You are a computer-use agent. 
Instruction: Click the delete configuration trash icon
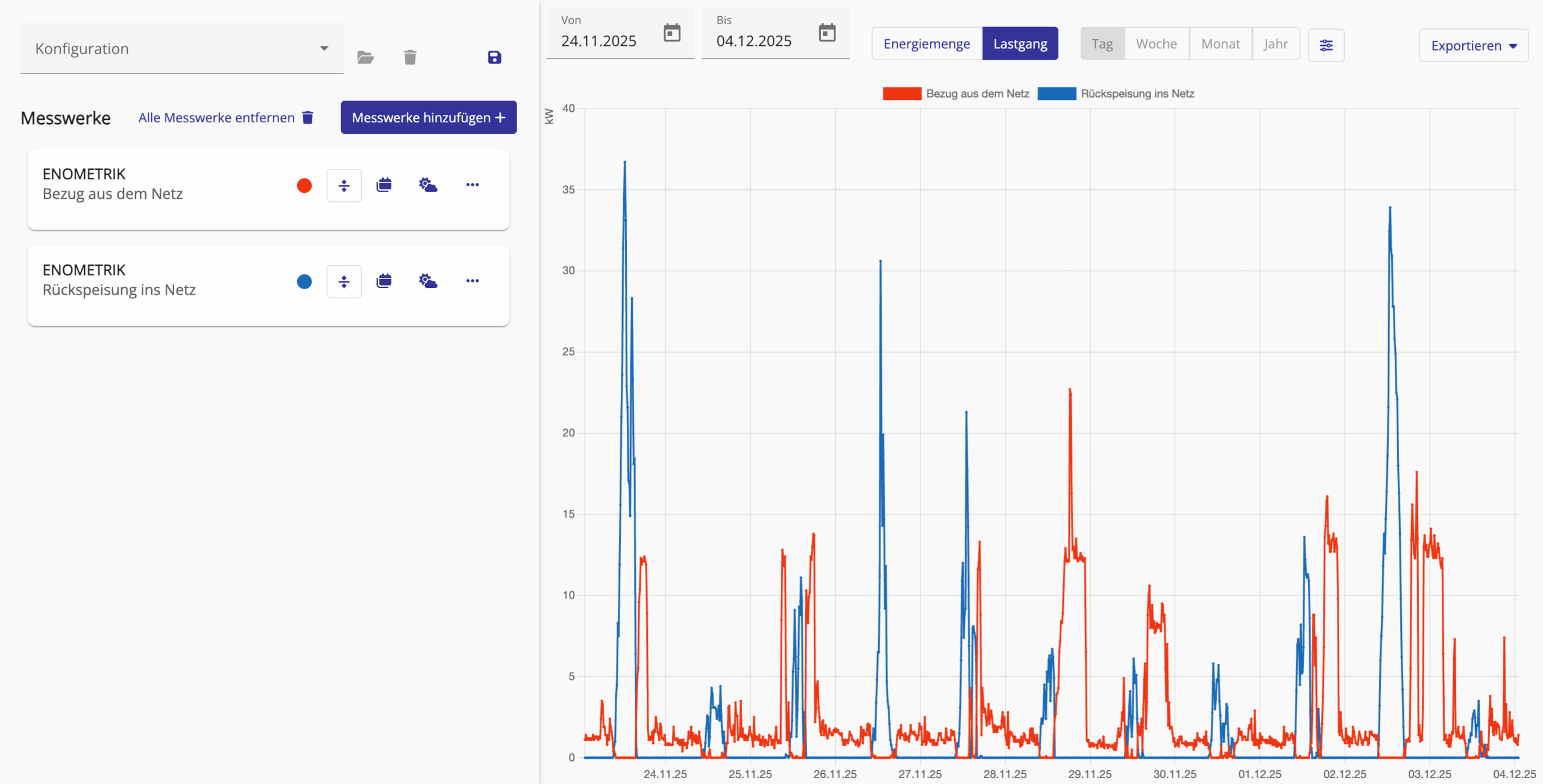tap(410, 57)
